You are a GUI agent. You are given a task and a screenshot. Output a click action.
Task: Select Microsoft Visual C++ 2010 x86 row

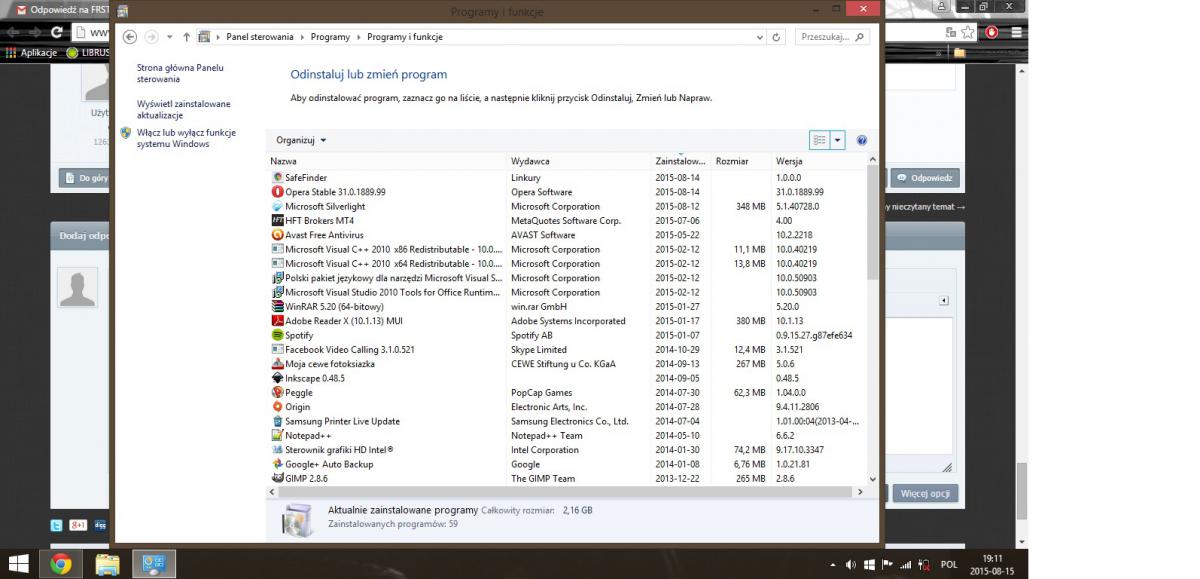tap(566, 249)
